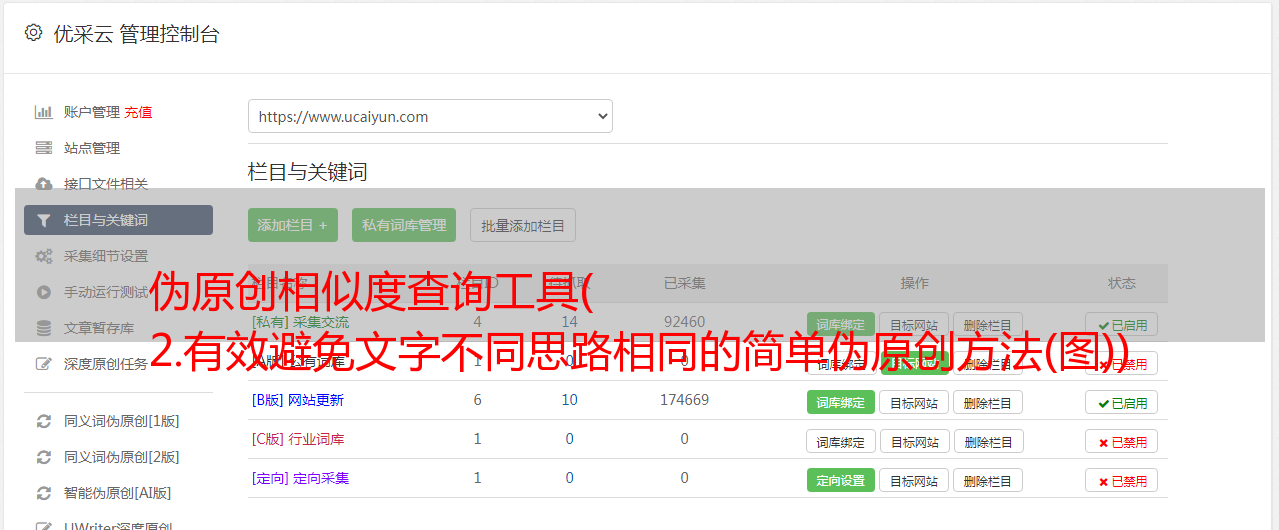Click the cloud icon for 接口文件相关
Image resolution: width=1279 pixels, height=530 pixels.
43,184
